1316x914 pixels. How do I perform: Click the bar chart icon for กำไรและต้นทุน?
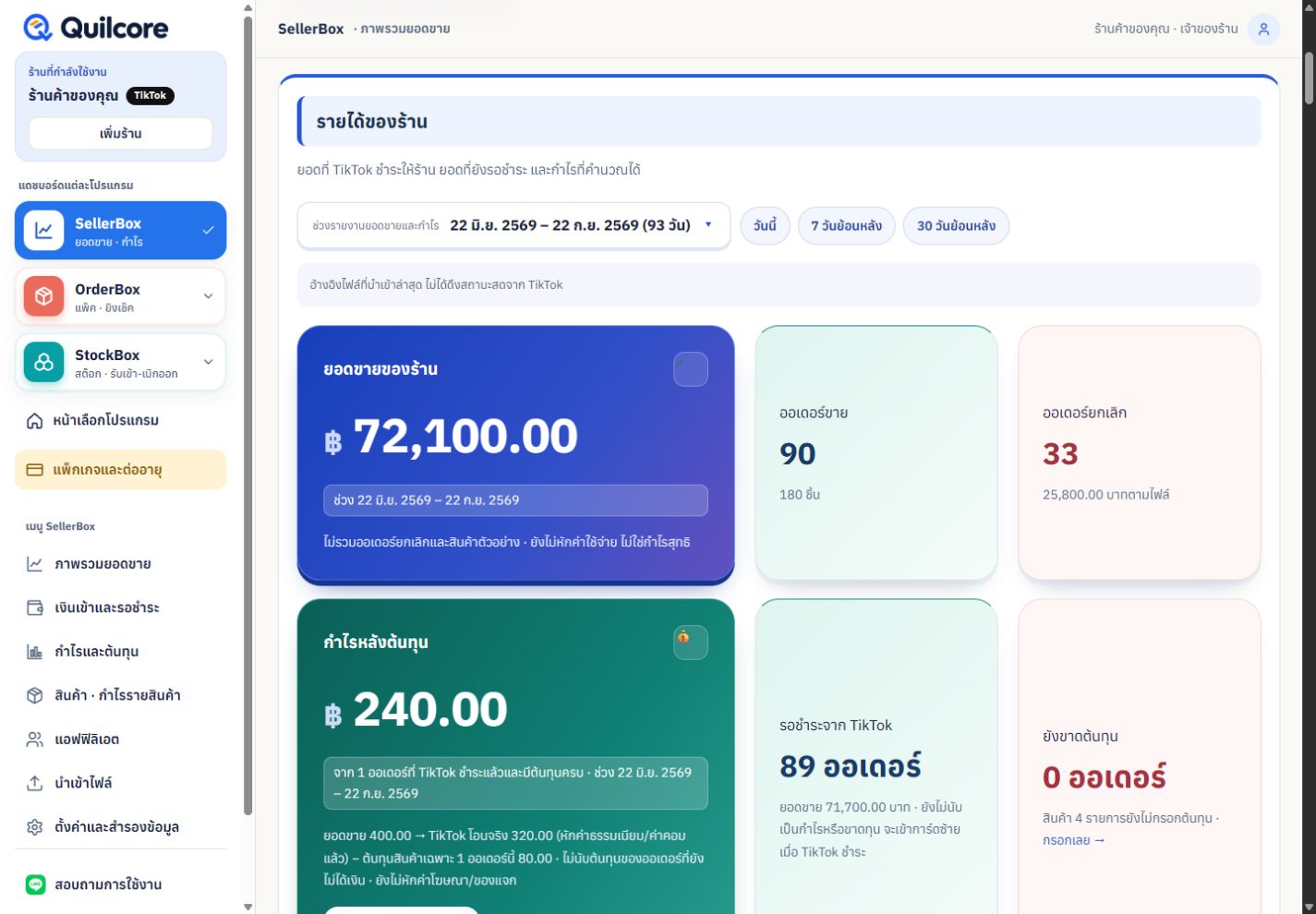[x=34, y=652]
